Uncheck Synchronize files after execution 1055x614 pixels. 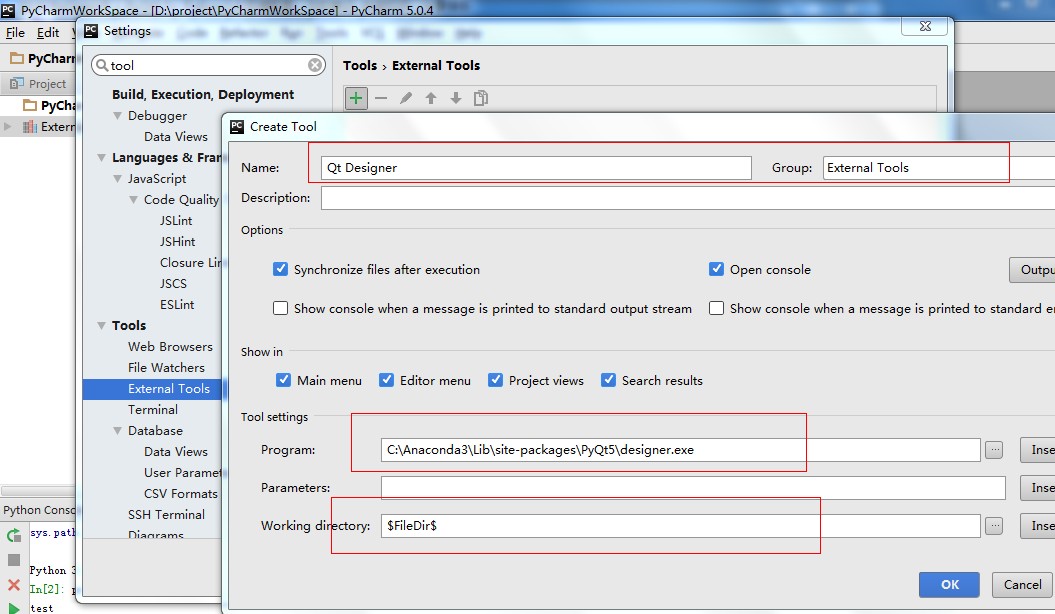[x=281, y=269]
